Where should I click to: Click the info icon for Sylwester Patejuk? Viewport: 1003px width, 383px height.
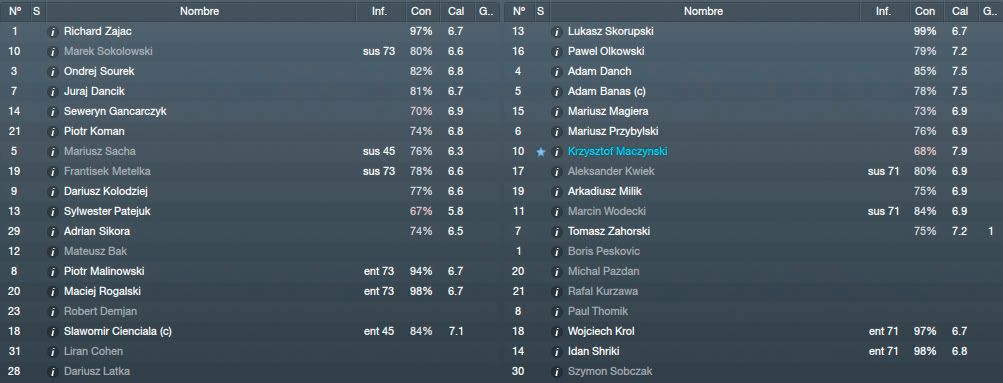(x=53, y=212)
